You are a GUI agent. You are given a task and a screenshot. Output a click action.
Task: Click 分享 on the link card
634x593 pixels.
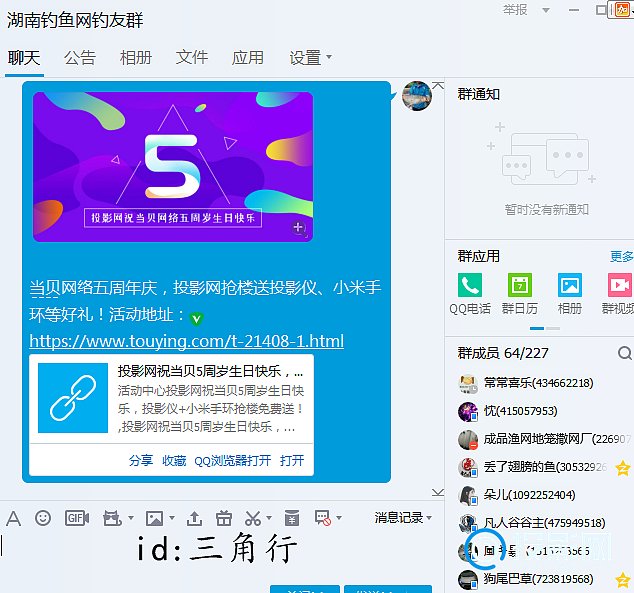pos(141,460)
